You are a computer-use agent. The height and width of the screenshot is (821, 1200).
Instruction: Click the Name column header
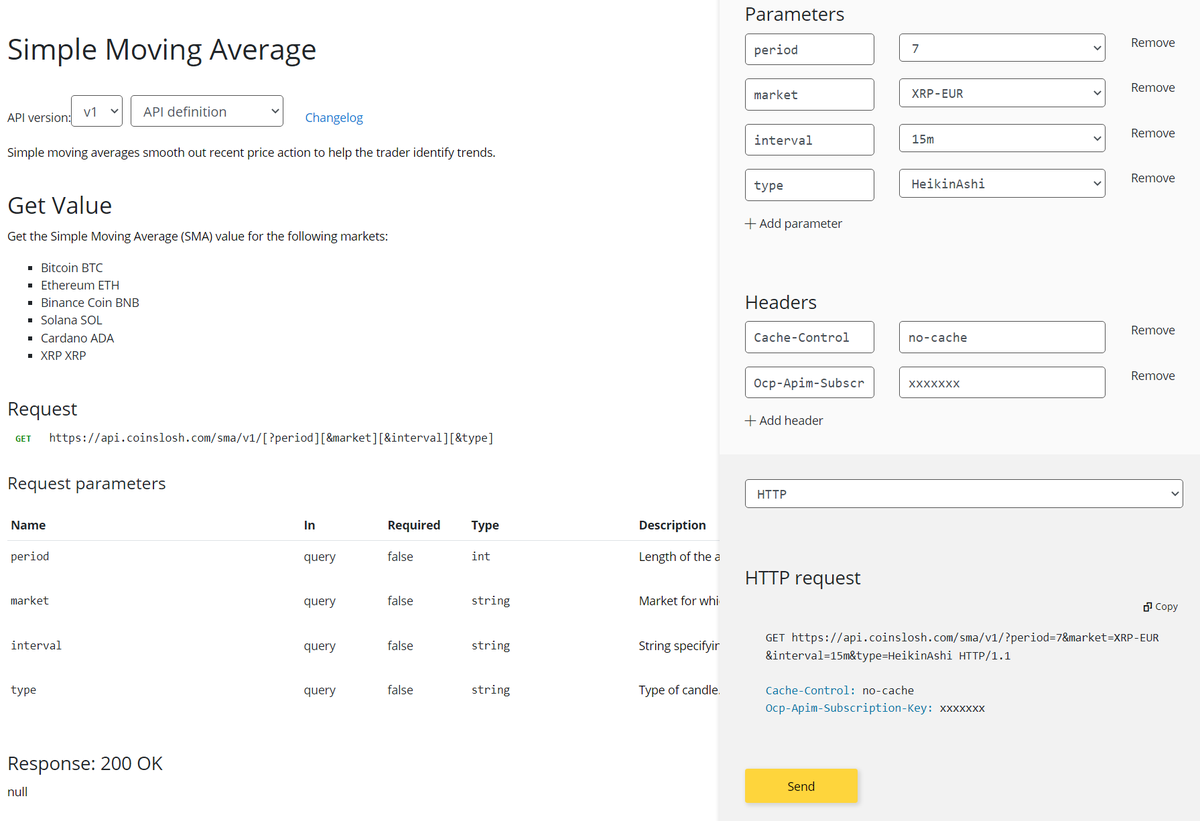coord(28,525)
